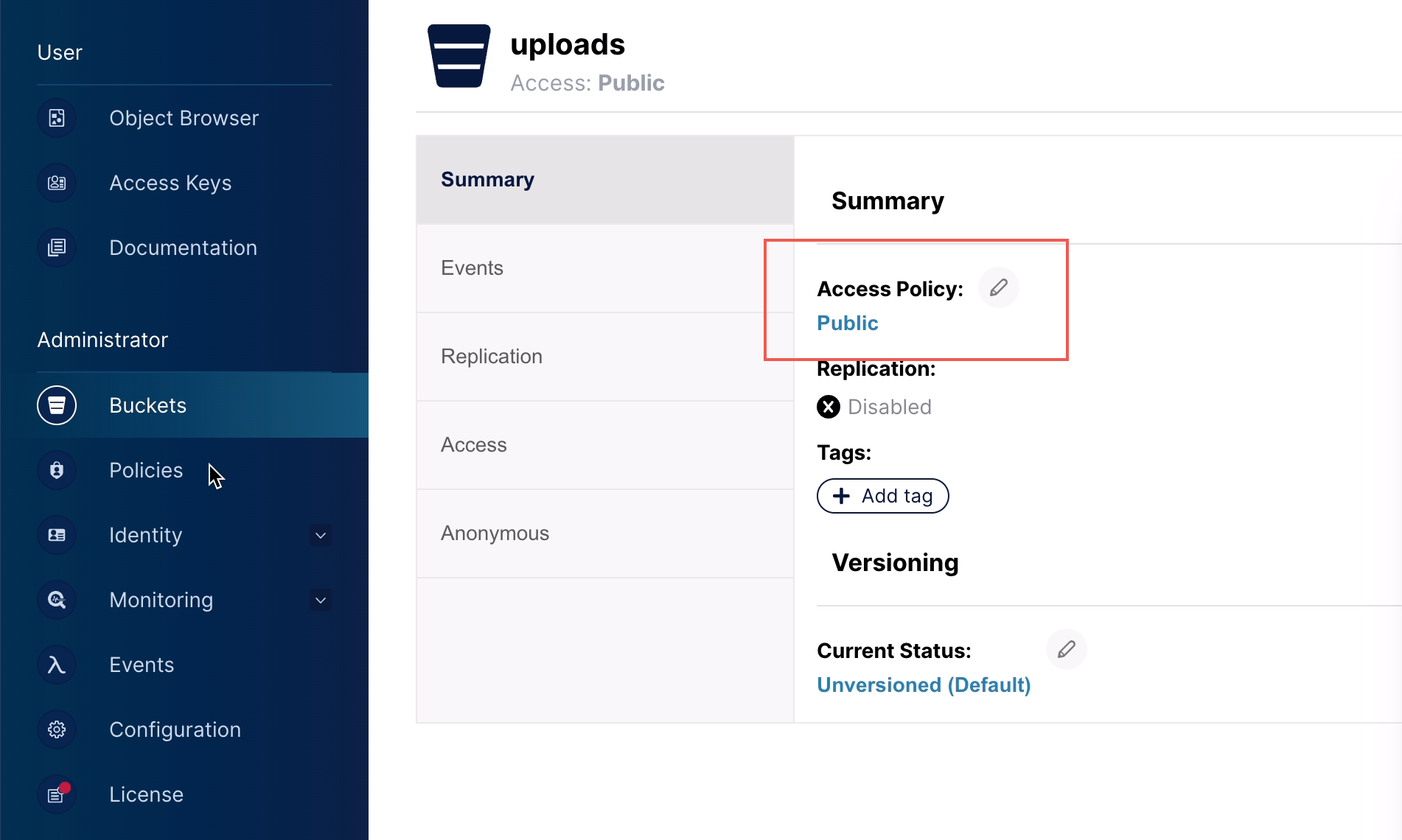This screenshot has width=1402, height=840.
Task: Click the Policies shield icon
Action: tap(57, 470)
